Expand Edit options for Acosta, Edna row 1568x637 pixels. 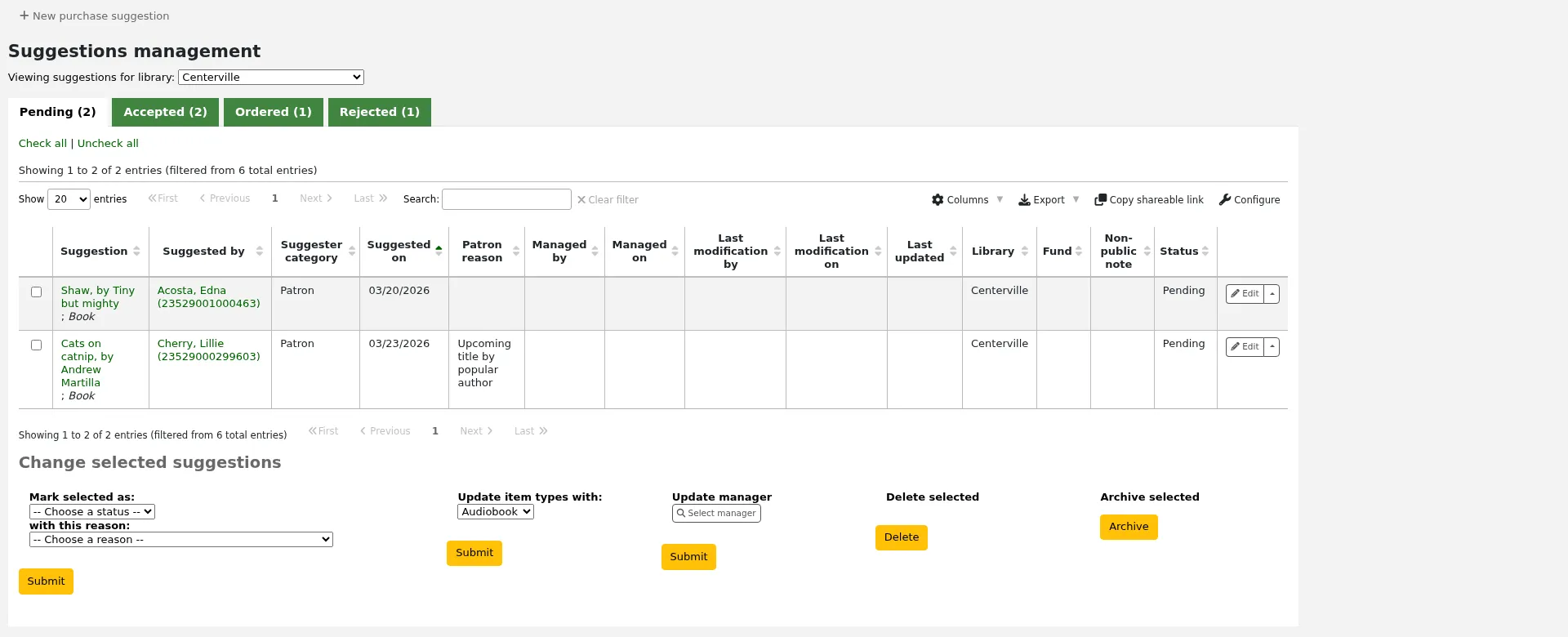1272,294
